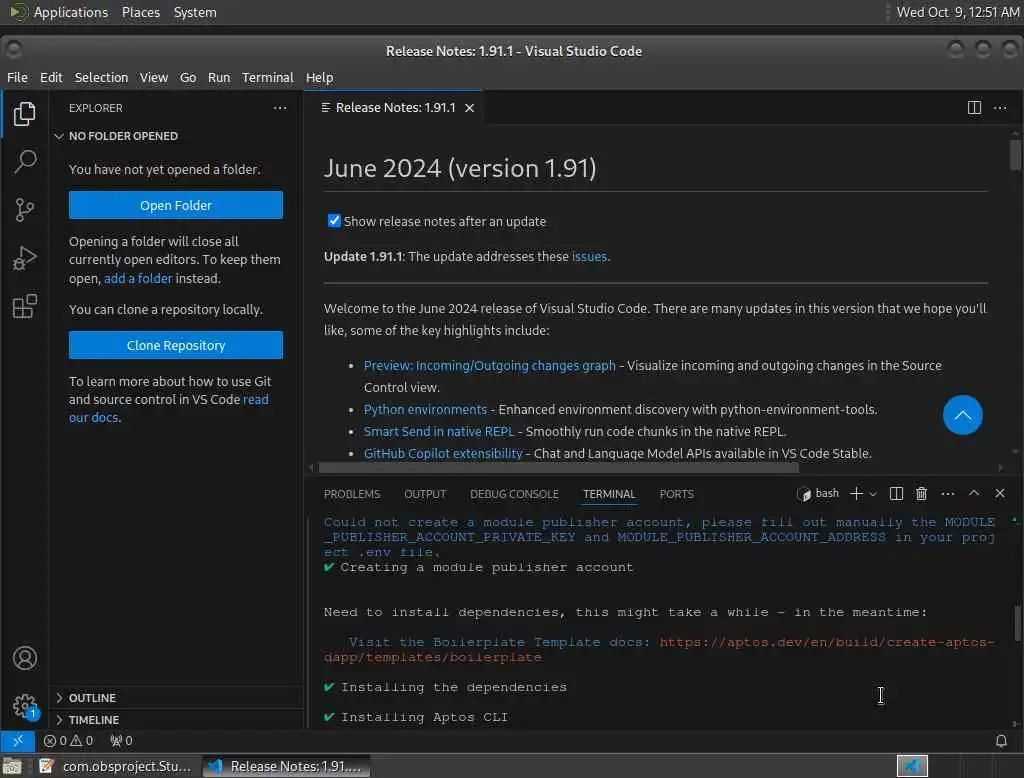Image resolution: width=1024 pixels, height=778 pixels.
Task: Open the System menu in top panel
Action: [195, 12]
